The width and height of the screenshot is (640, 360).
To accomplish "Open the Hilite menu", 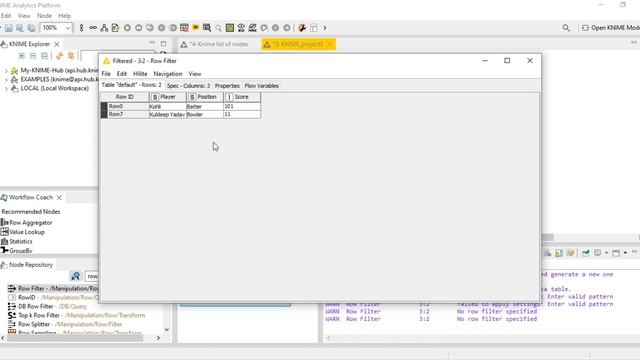I will pos(140,74).
